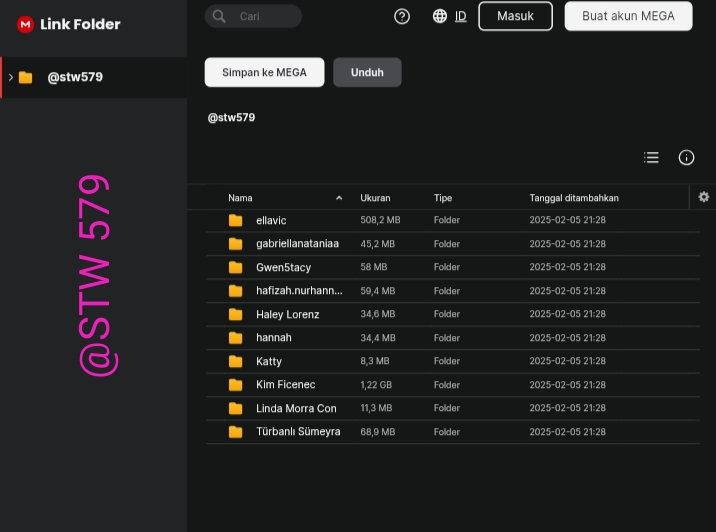
Task: Focus the Cari search field
Action: point(253,16)
